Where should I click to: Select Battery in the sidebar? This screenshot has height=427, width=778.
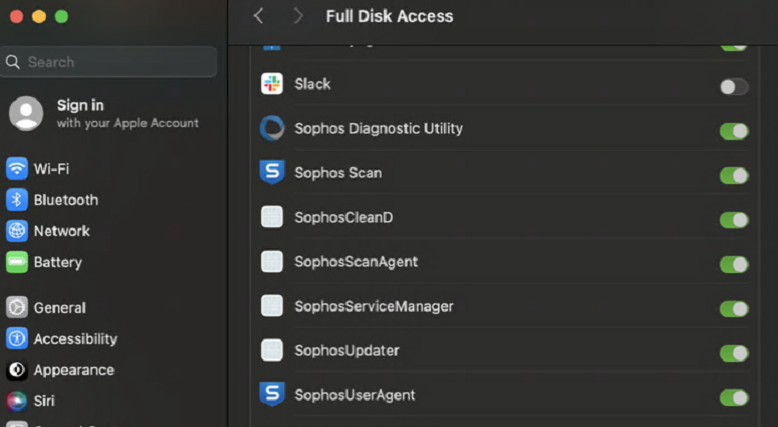[57, 262]
